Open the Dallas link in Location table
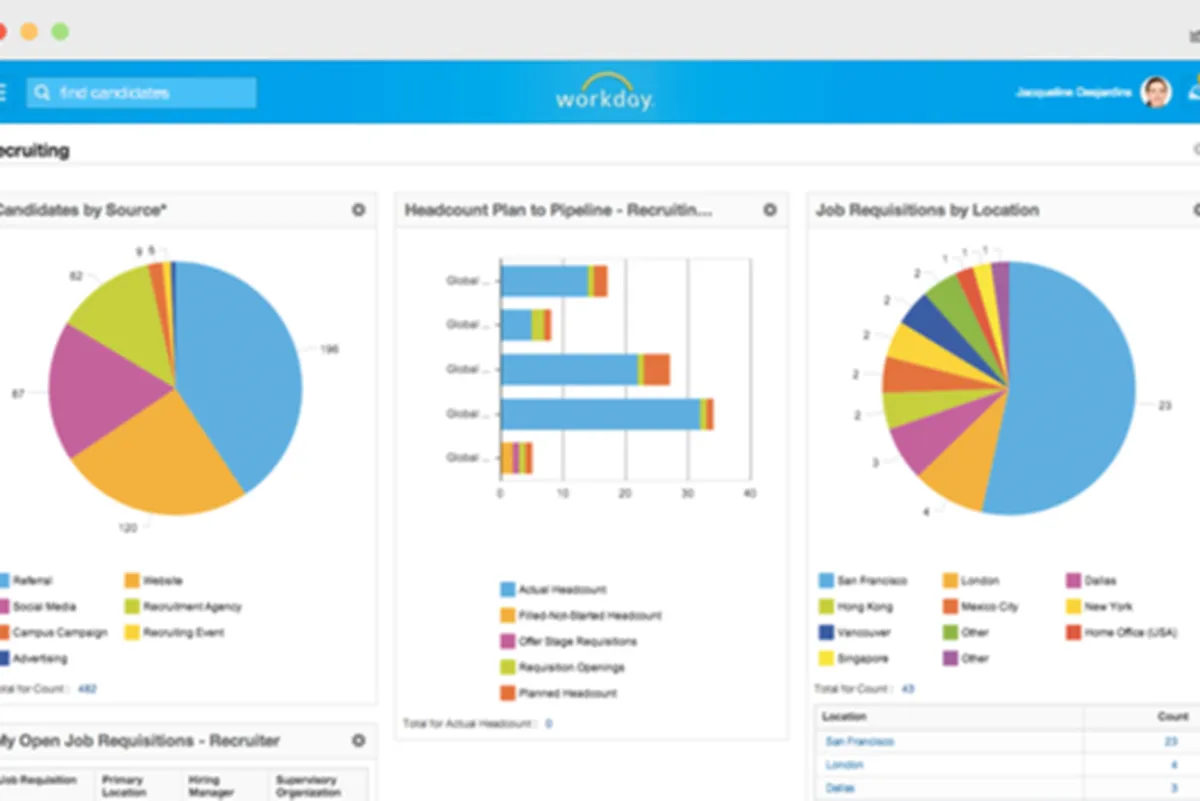 click(839, 789)
